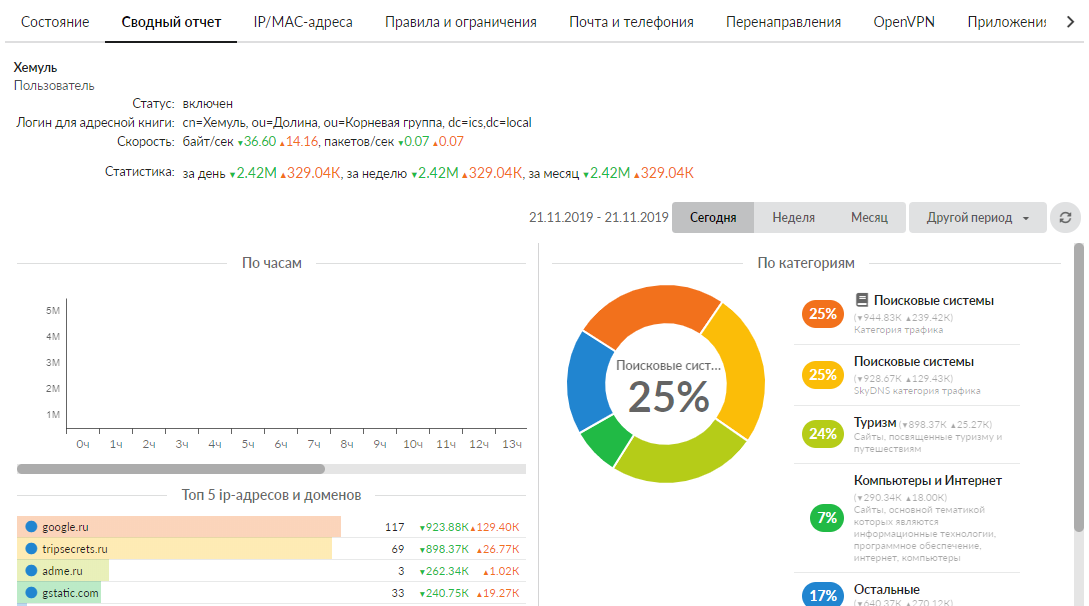1089x606 pixels.
Task: Click the horizontal scrollbar under the hourly chart
Action: click(171, 468)
